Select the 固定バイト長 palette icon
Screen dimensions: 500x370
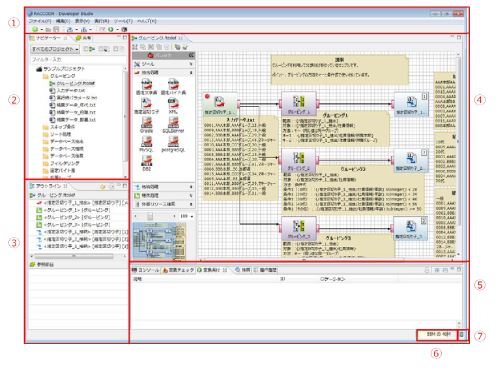pos(173,87)
